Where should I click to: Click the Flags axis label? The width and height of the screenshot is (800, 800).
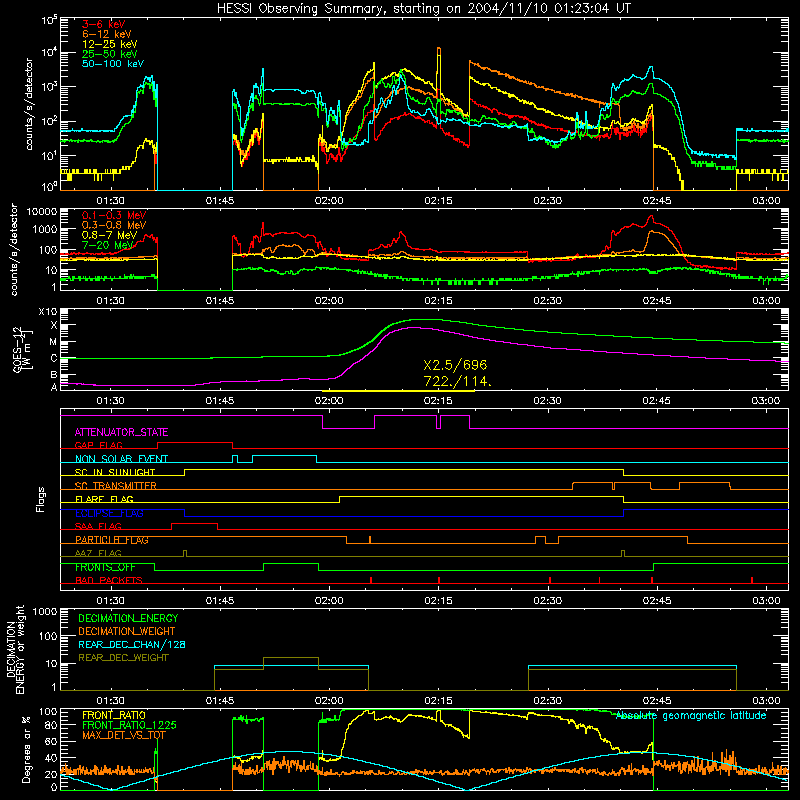(41, 499)
